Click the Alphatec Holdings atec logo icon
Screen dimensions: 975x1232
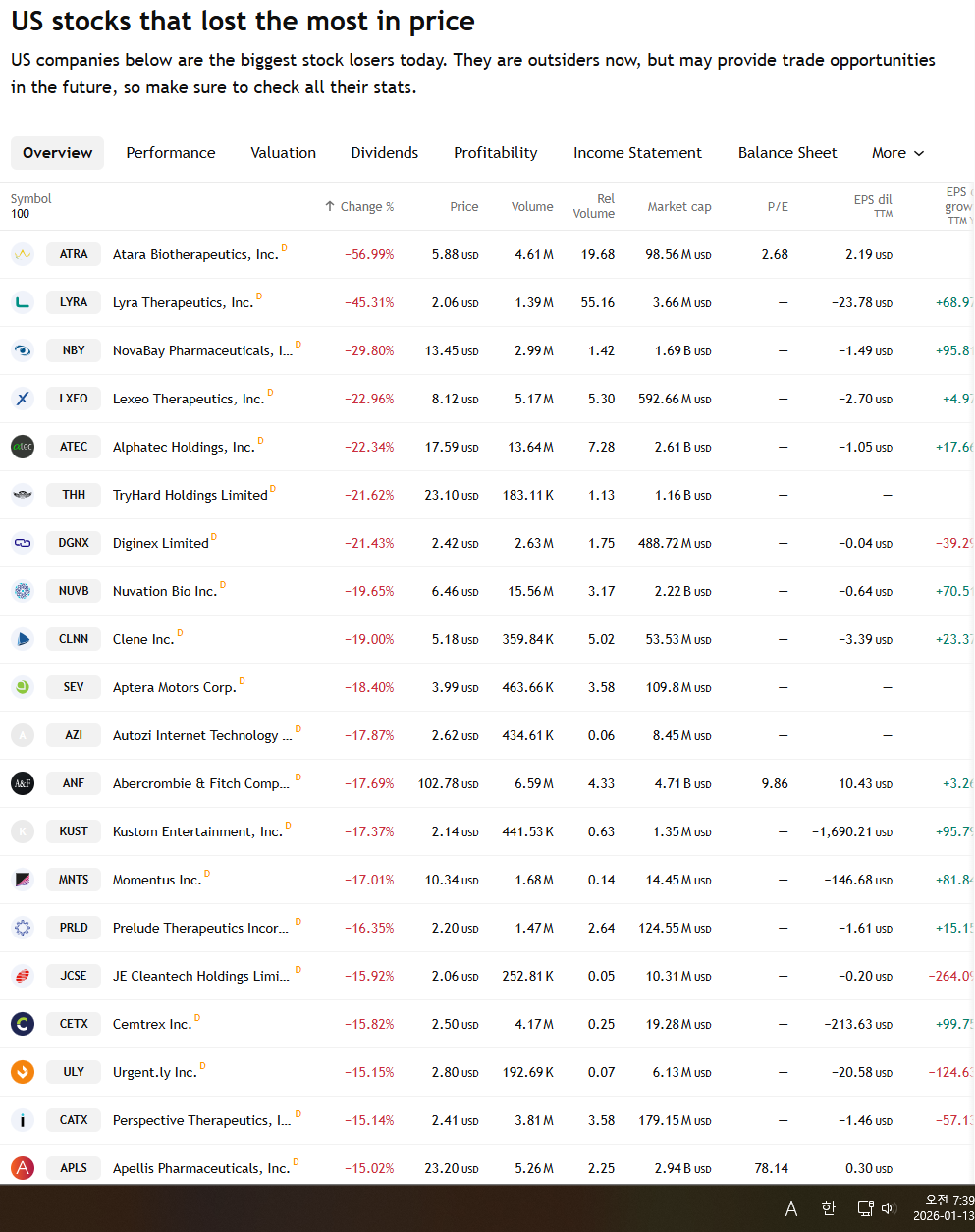point(23,447)
